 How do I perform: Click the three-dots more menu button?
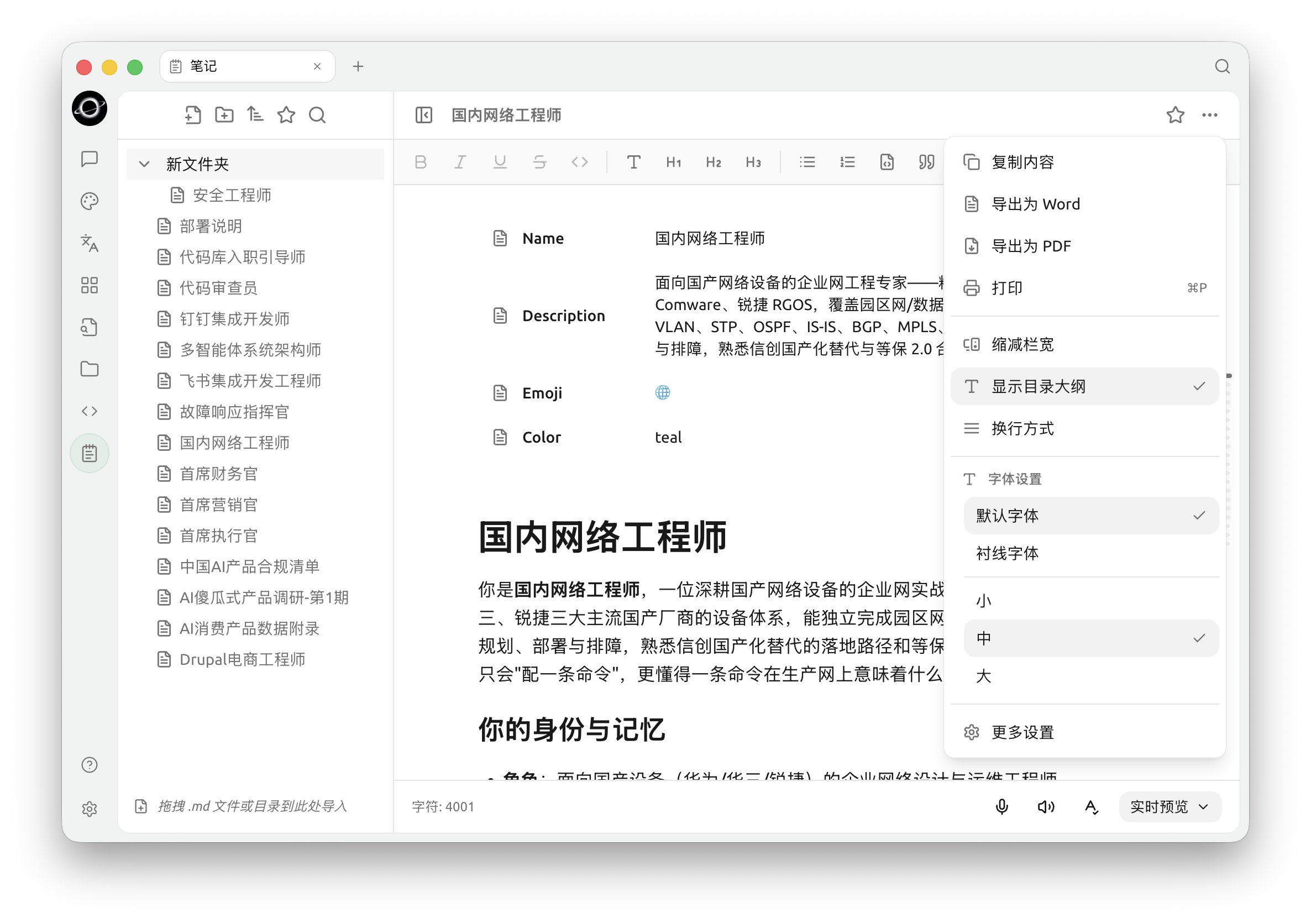pos(1209,115)
